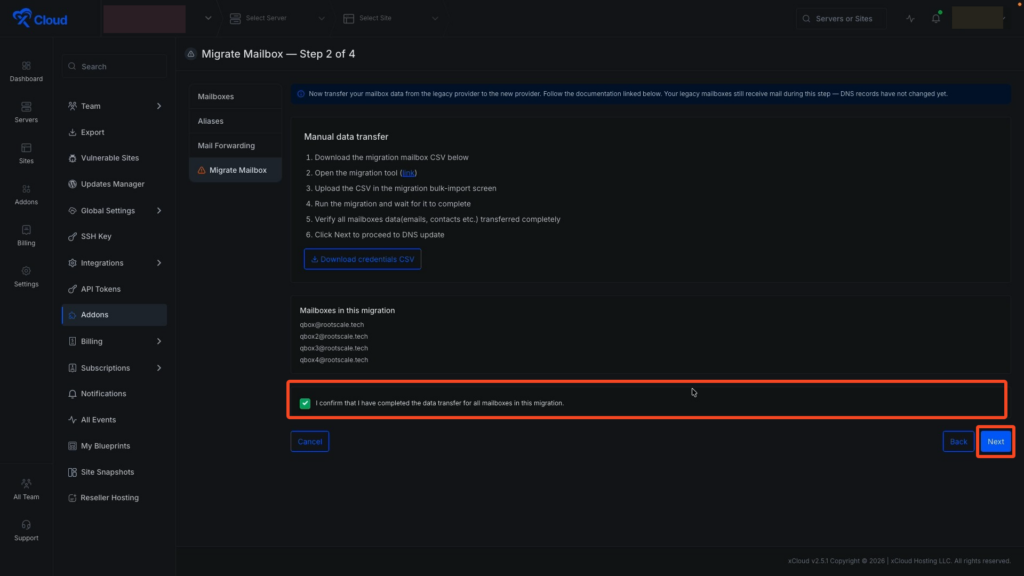This screenshot has height=576, width=1024.
Task: Open Updates Manager
Action: pyautogui.click(x=114, y=184)
